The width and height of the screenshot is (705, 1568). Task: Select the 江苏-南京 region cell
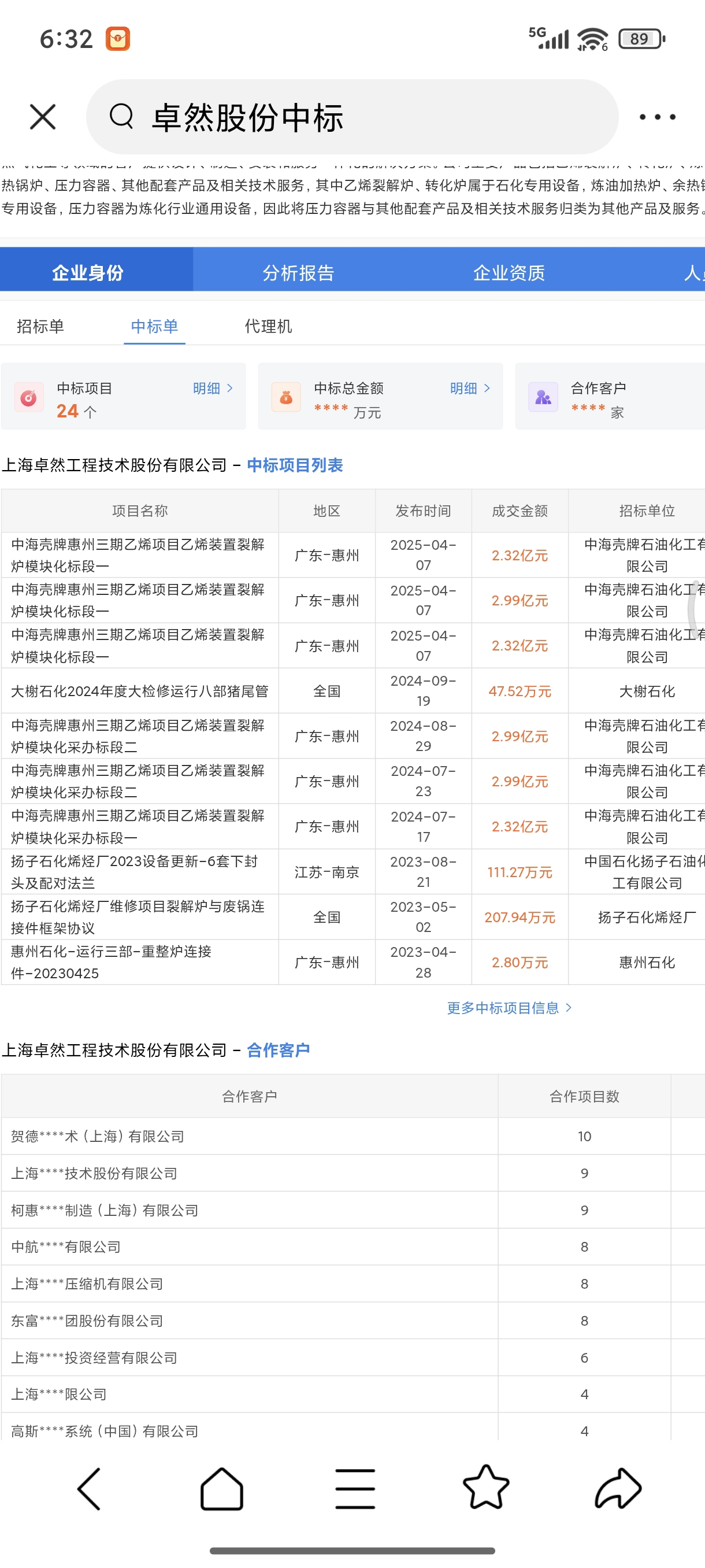pyautogui.click(x=327, y=872)
